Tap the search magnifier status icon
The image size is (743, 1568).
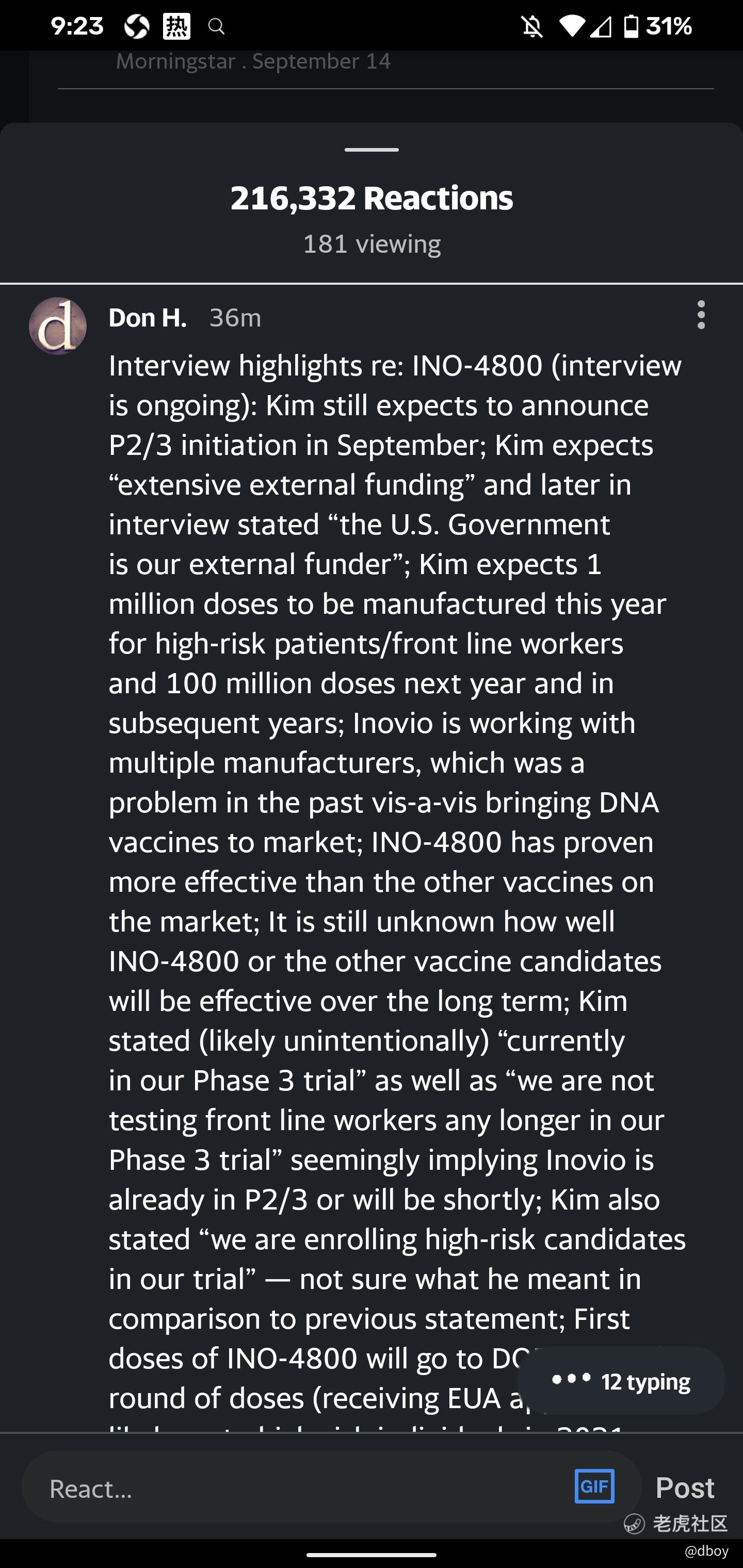click(216, 26)
